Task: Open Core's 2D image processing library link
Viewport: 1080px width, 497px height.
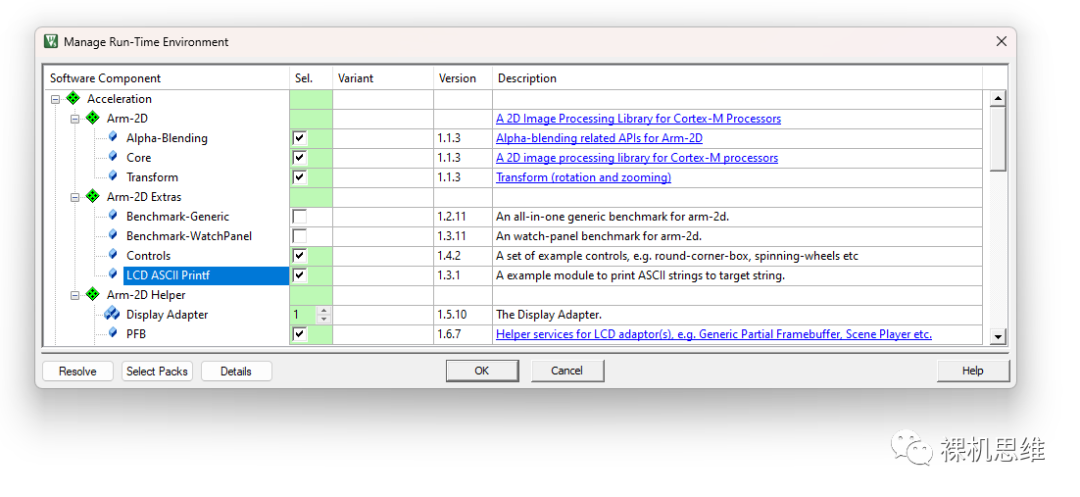Action: point(637,158)
